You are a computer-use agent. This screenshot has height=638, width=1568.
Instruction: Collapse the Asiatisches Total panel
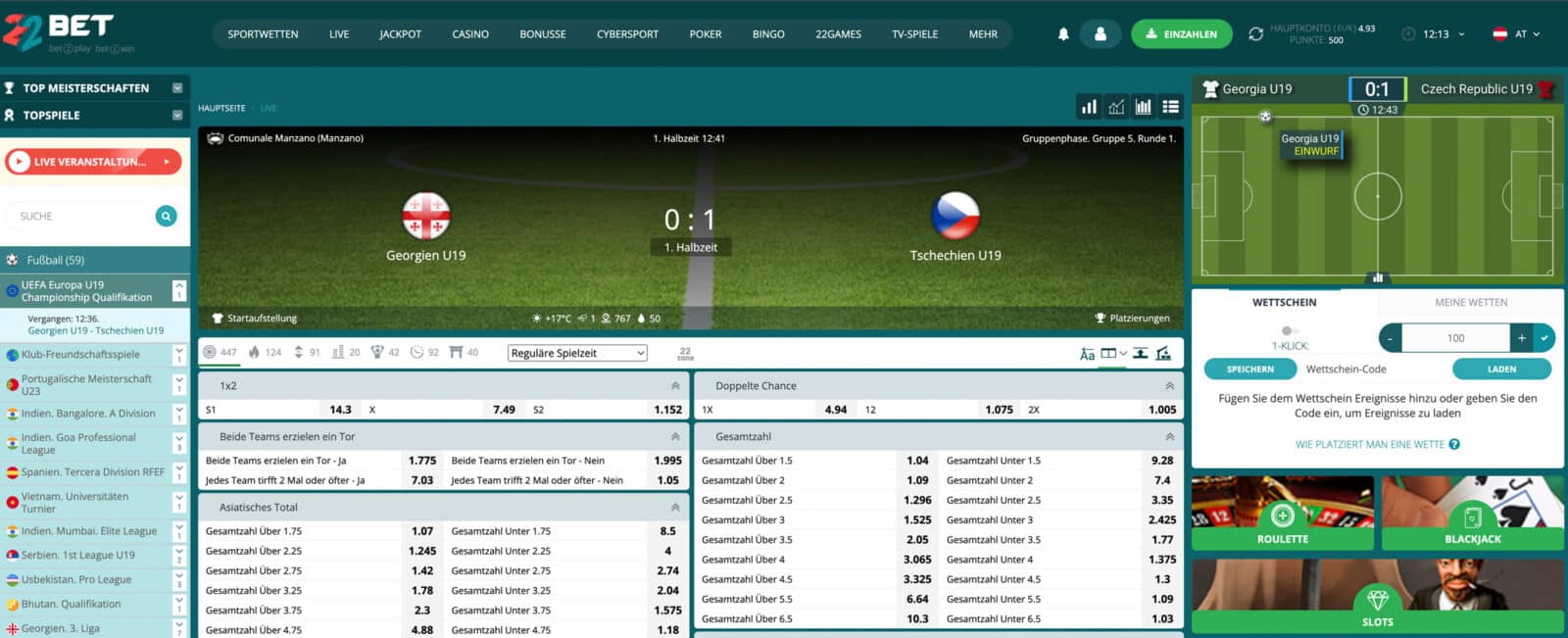tap(675, 507)
